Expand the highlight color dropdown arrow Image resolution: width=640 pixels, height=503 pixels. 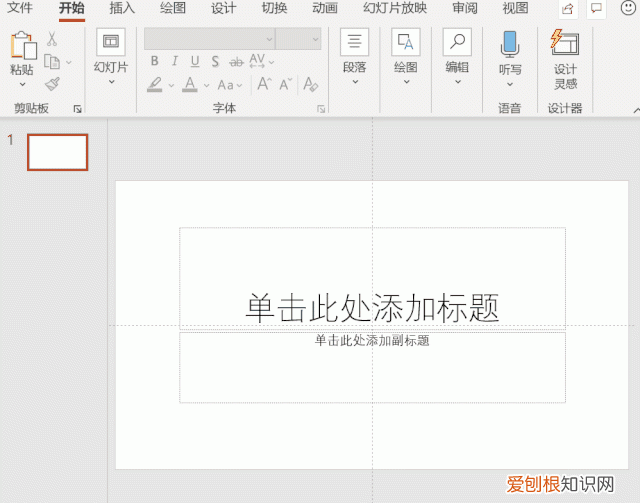(x=171, y=86)
